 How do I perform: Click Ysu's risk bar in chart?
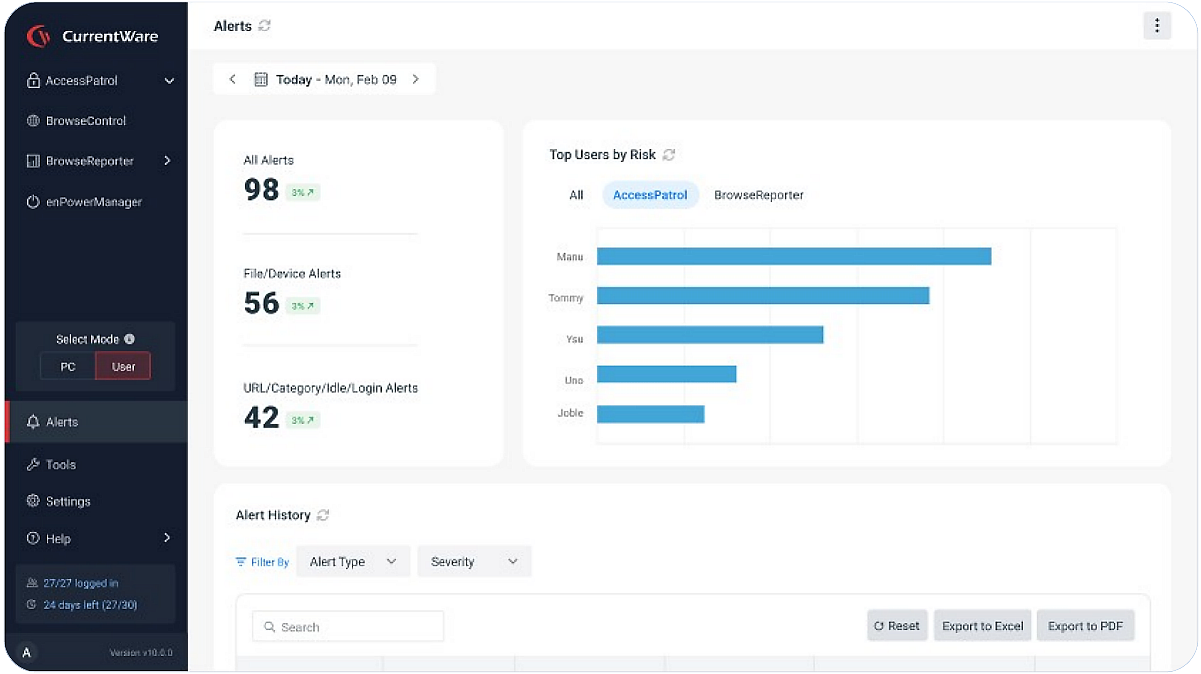[710, 335]
